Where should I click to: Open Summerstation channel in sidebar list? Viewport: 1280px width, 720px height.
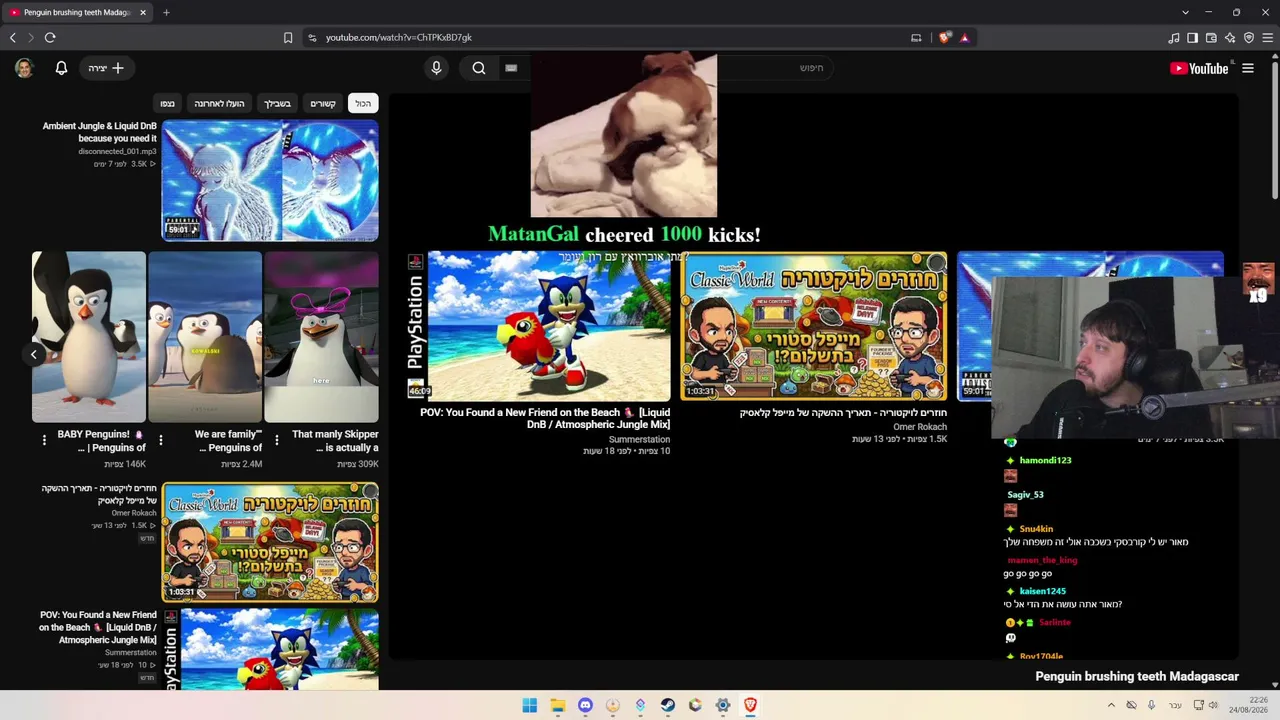click(131, 653)
